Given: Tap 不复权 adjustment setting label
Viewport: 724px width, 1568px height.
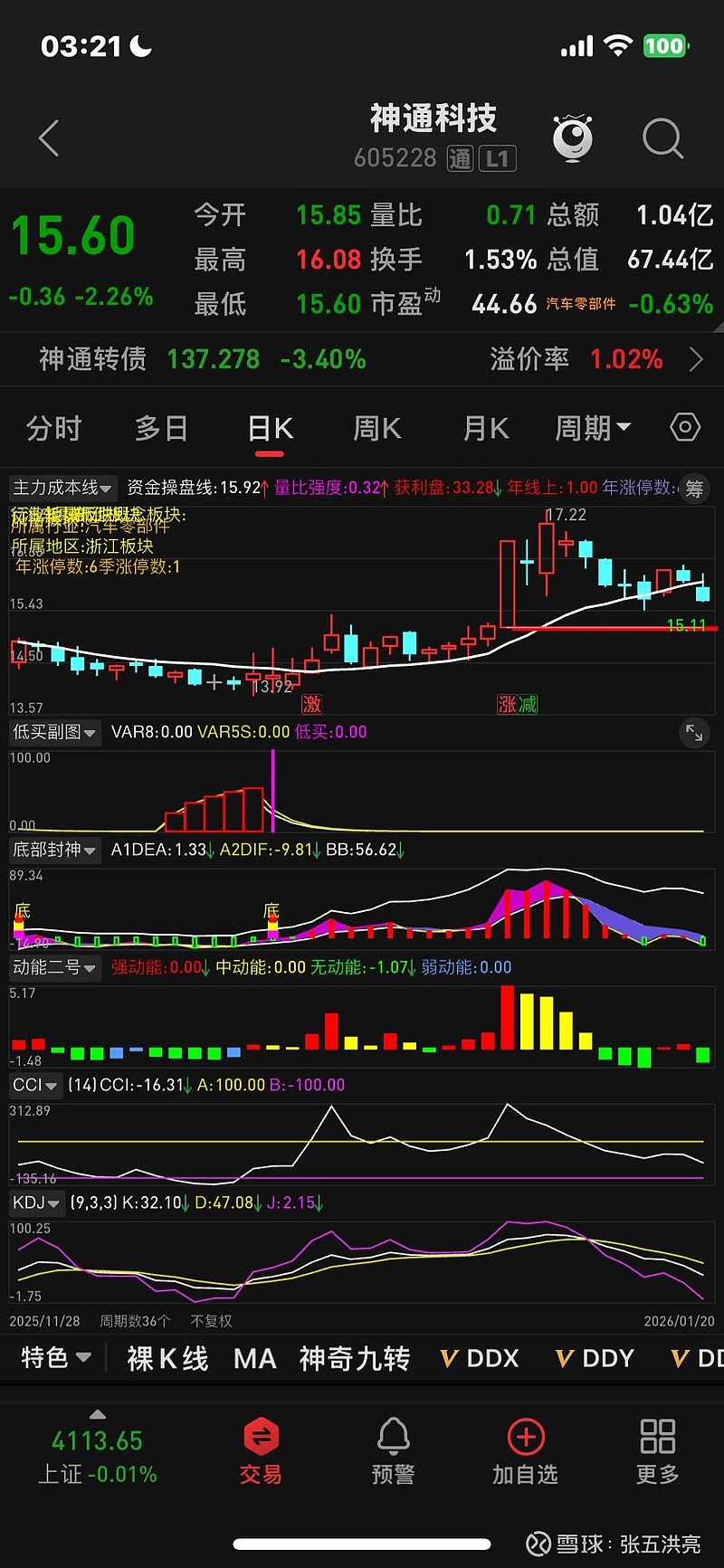Looking at the screenshot, I should (x=212, y=1321).
